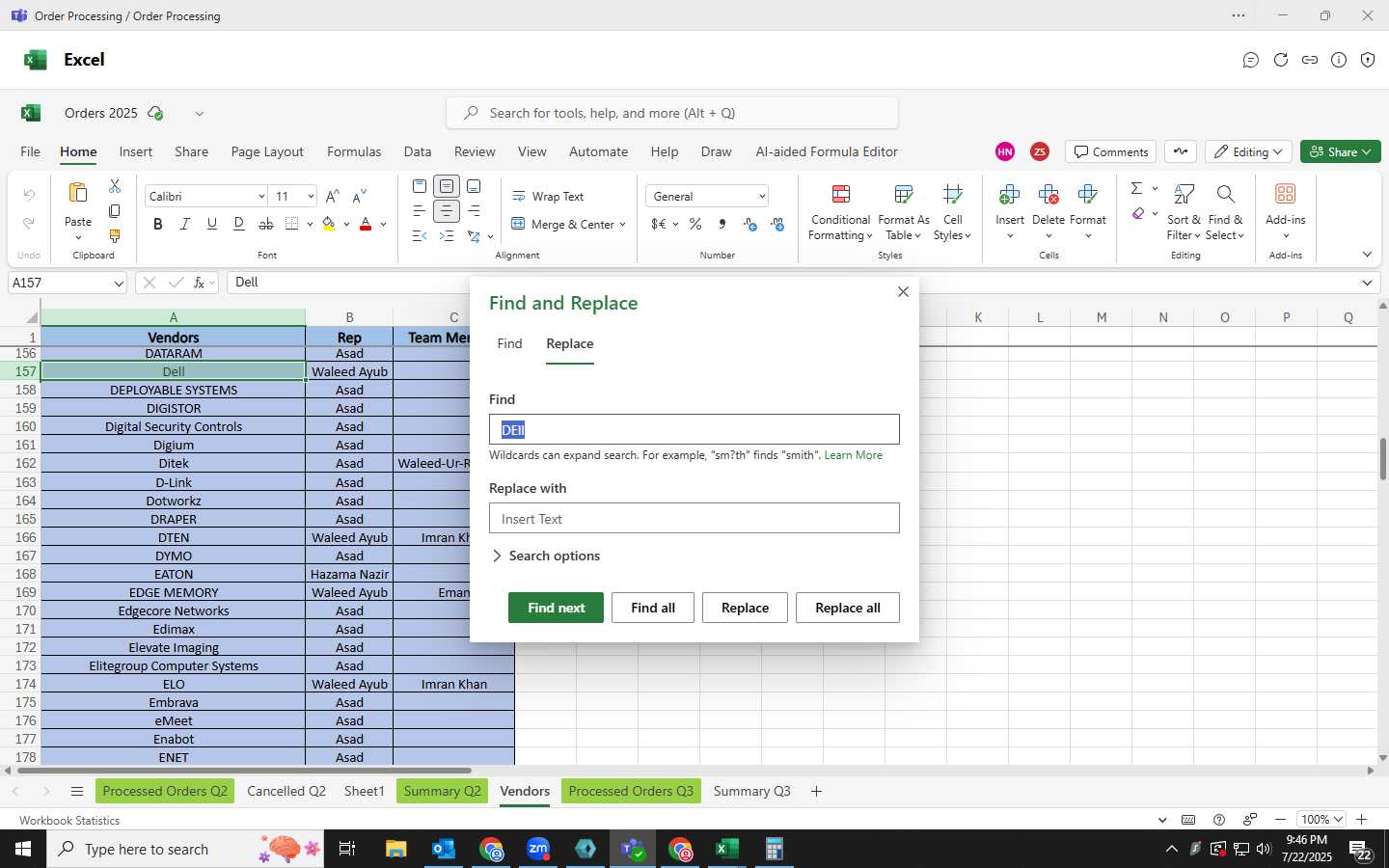Click the Comments button
The image size is (1389, 868).
tap(1111, 151)
